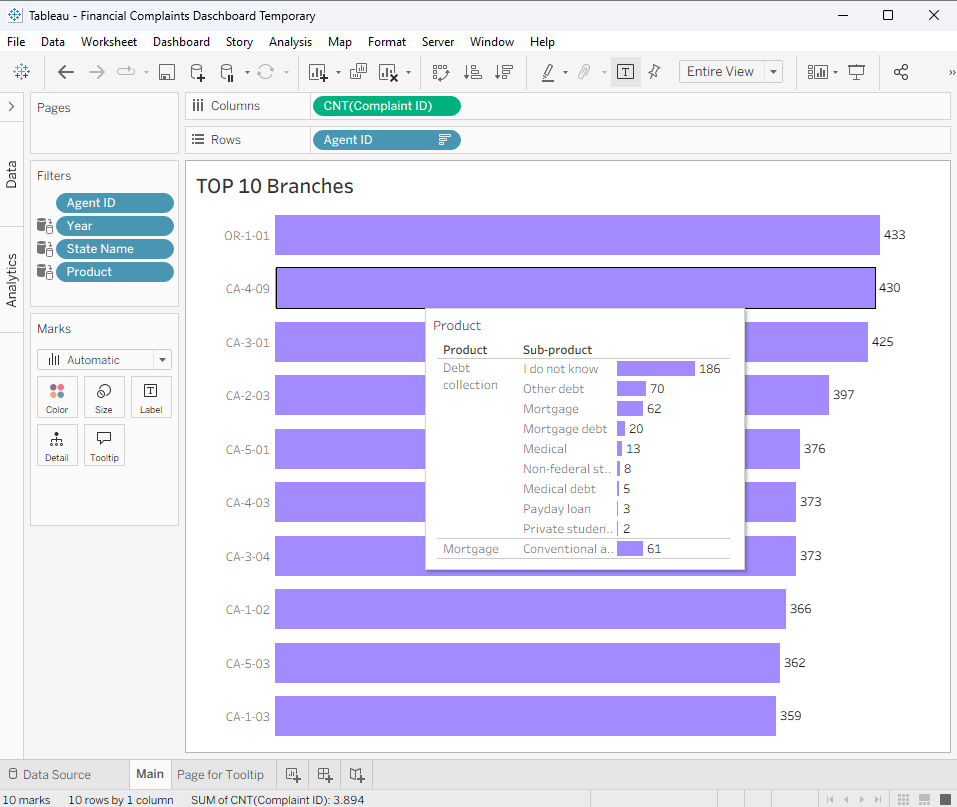Click the State Name filter pill

[x=115, y=249]
